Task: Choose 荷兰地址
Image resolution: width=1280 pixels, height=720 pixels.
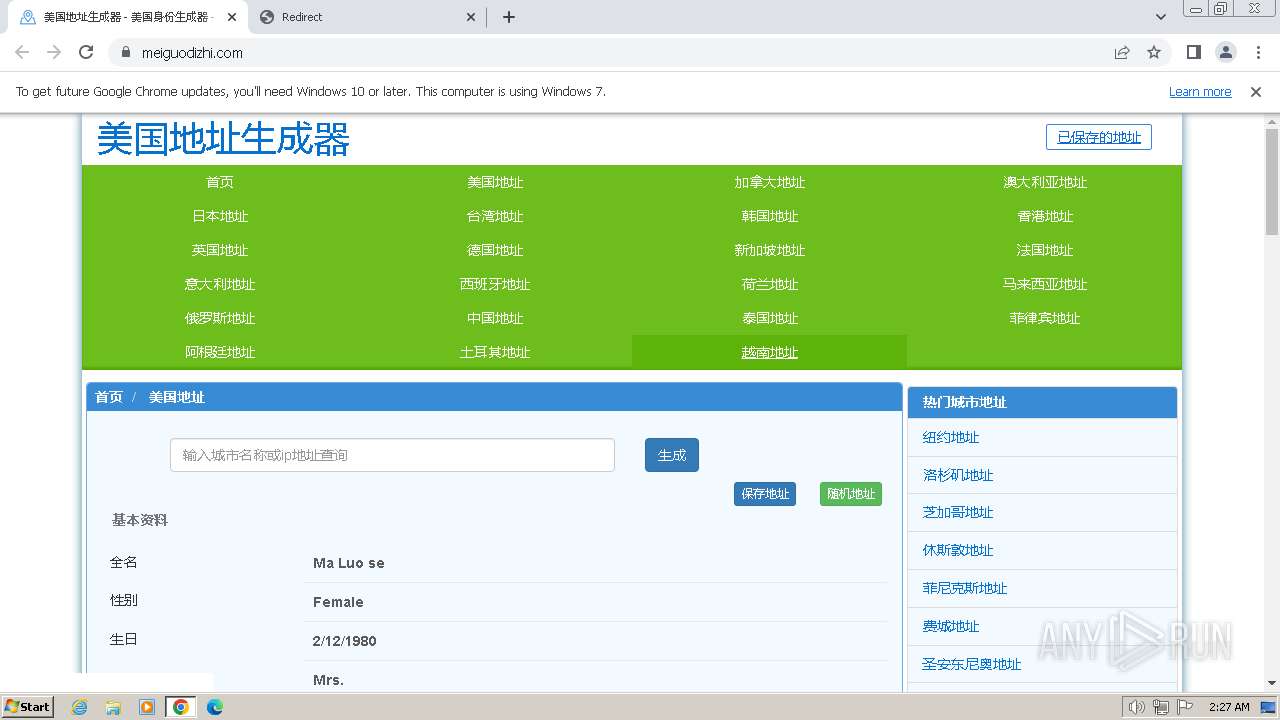Action: click(x=770, y=284)
